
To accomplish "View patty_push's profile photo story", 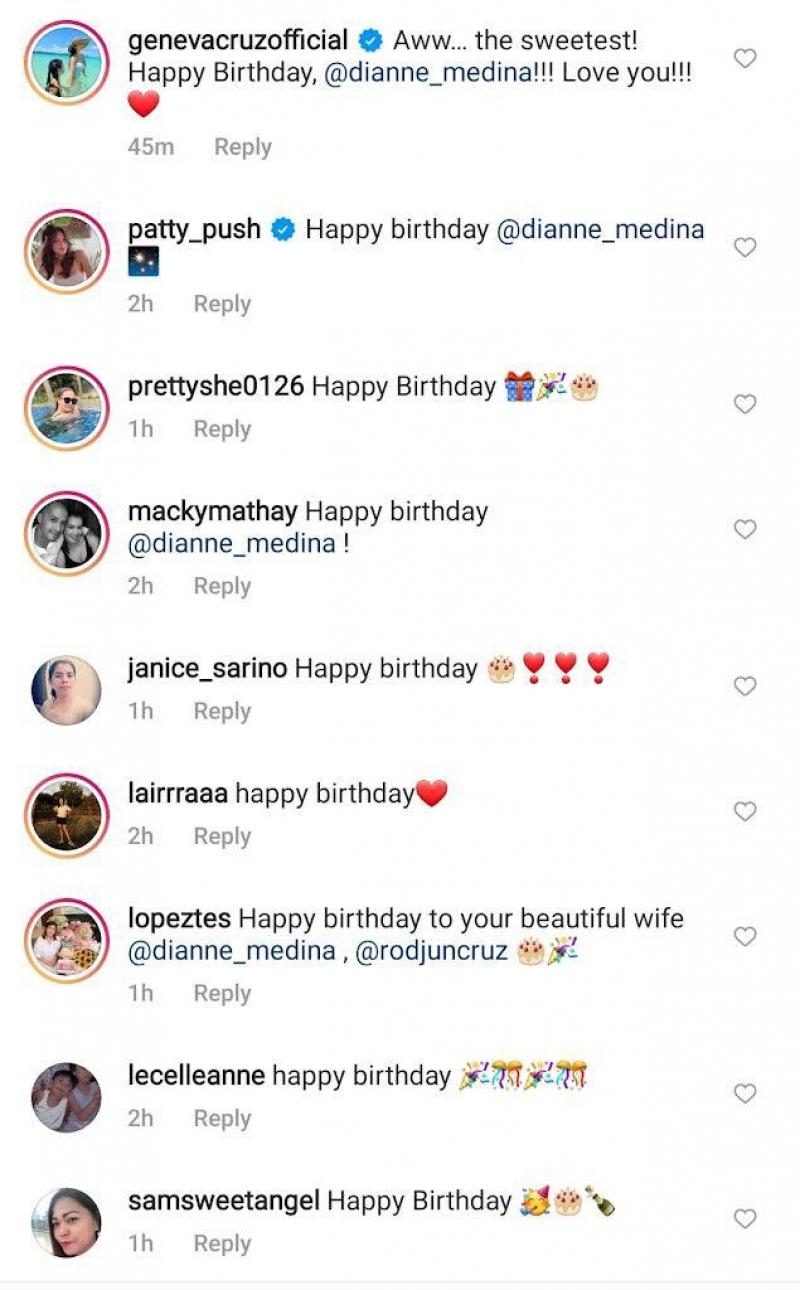I will (66, 251).
